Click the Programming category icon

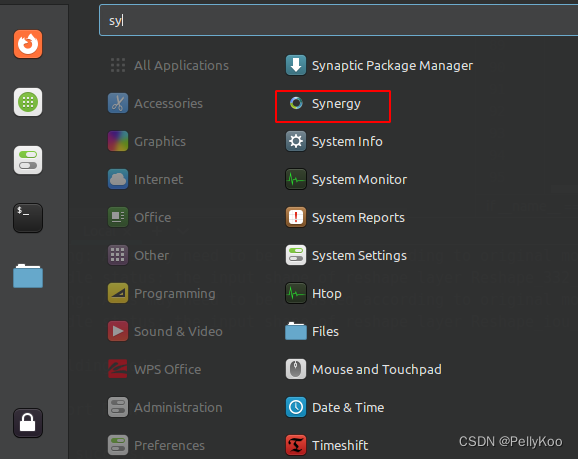tap(118, 293)
